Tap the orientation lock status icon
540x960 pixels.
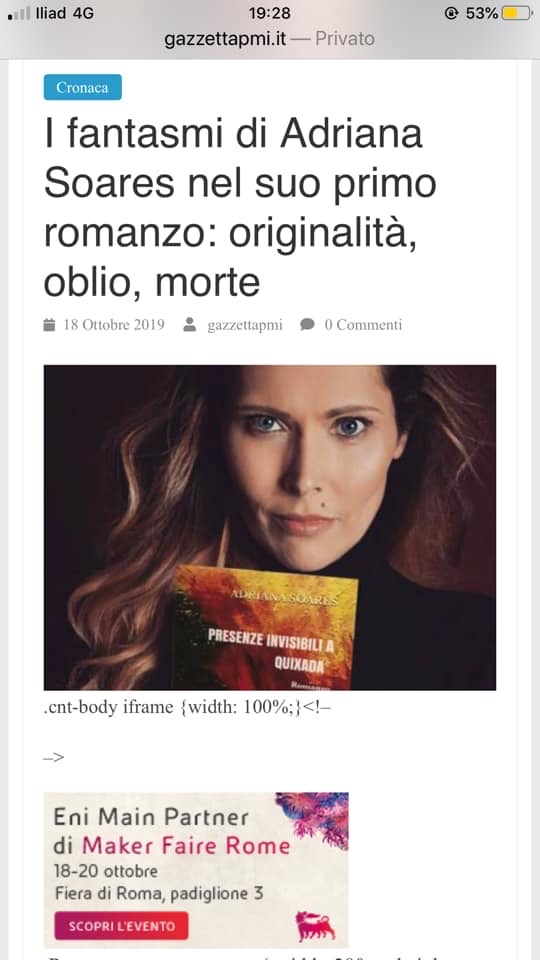tap(451, 13)
